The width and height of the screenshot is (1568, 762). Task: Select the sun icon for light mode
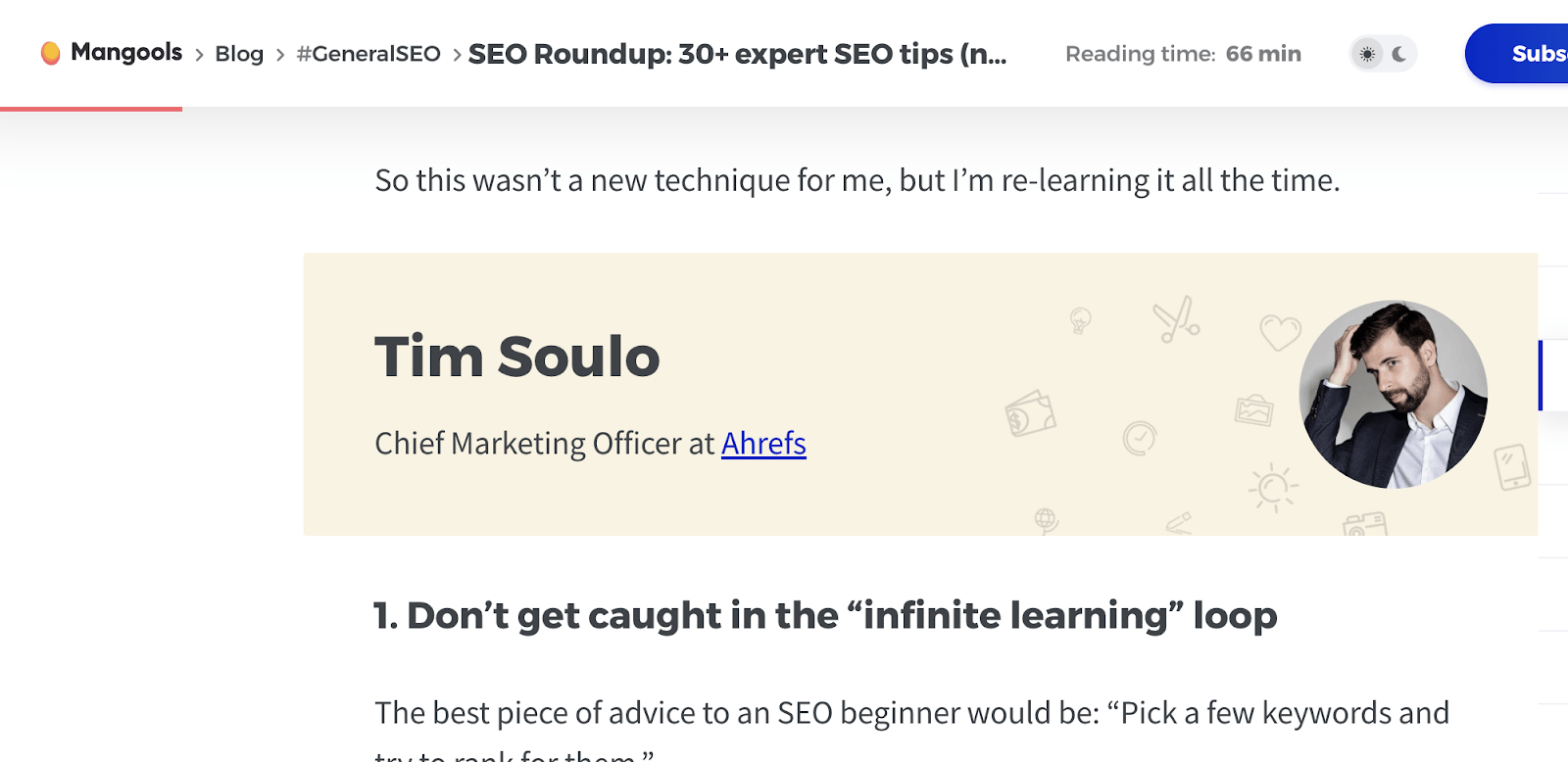pyautogui.click(x=1369, y=54)
